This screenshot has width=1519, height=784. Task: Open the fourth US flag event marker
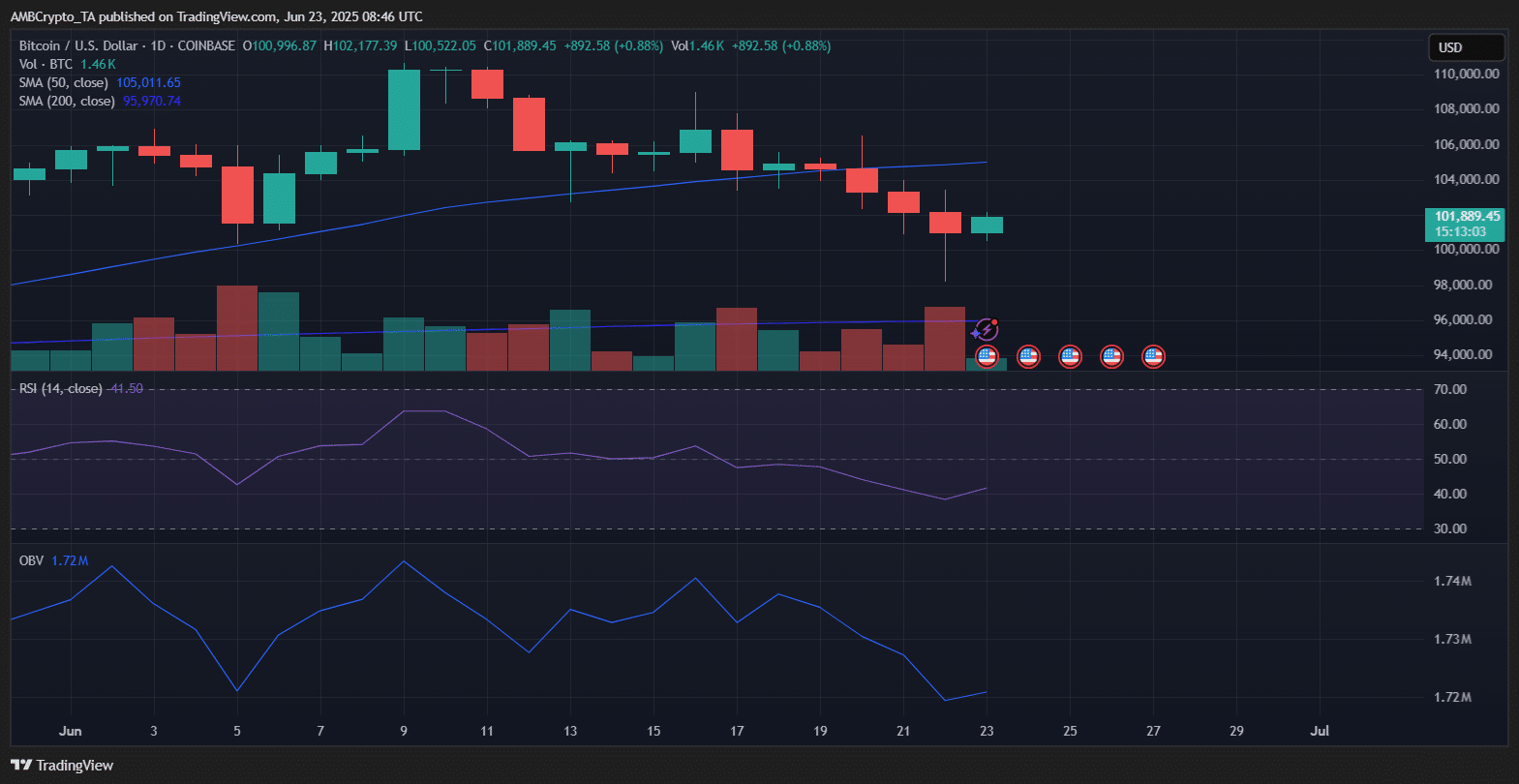pyautogui.click(x=1111, y=357)
